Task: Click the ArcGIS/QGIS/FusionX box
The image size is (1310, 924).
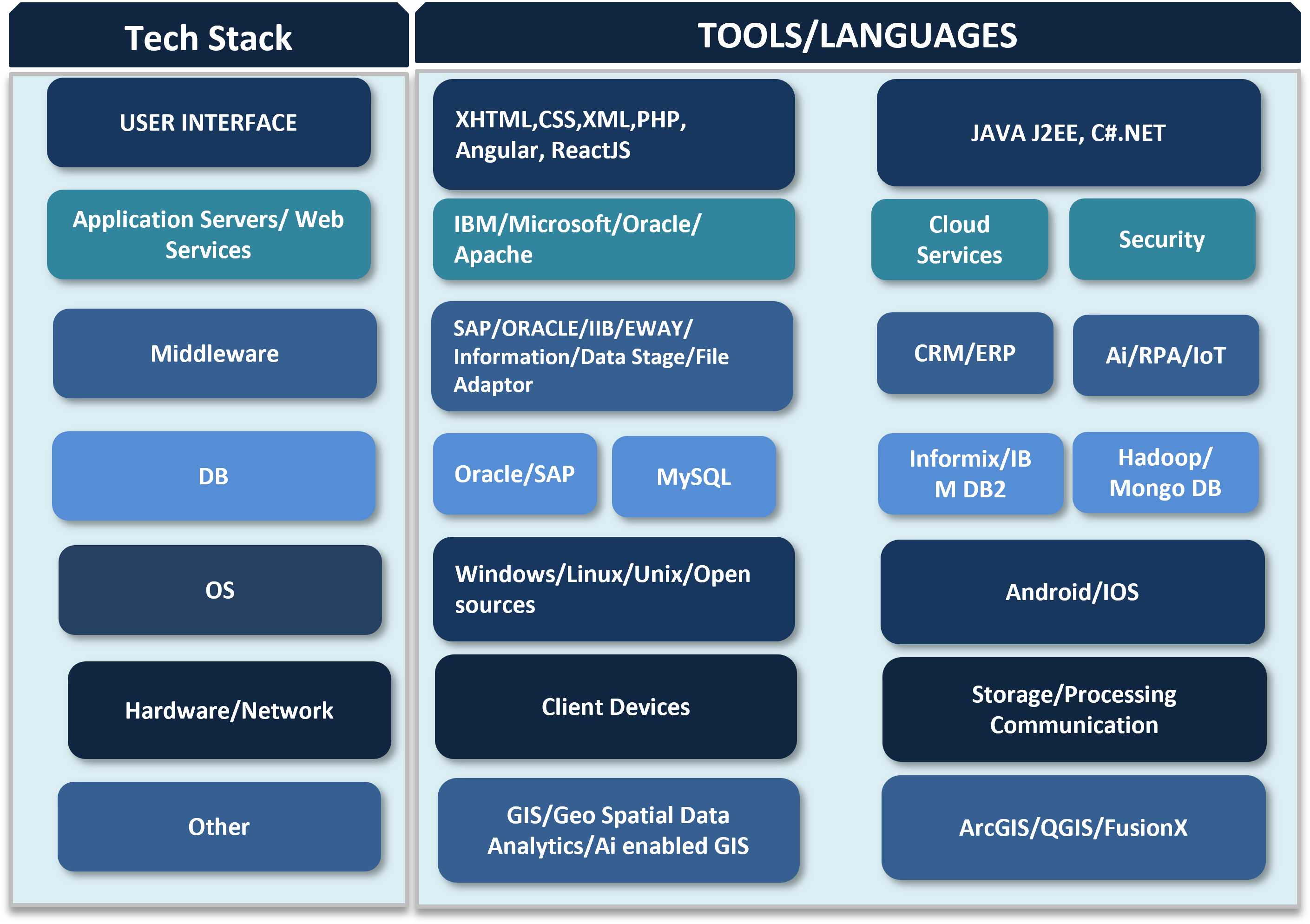Action: pos(1073,827)
